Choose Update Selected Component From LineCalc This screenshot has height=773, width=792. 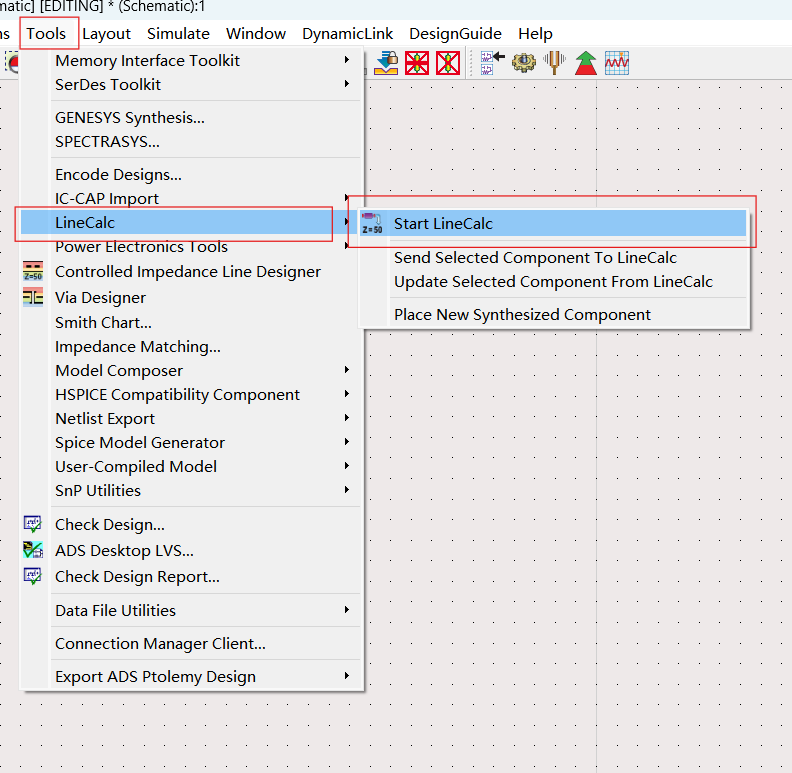click(553, 282)
